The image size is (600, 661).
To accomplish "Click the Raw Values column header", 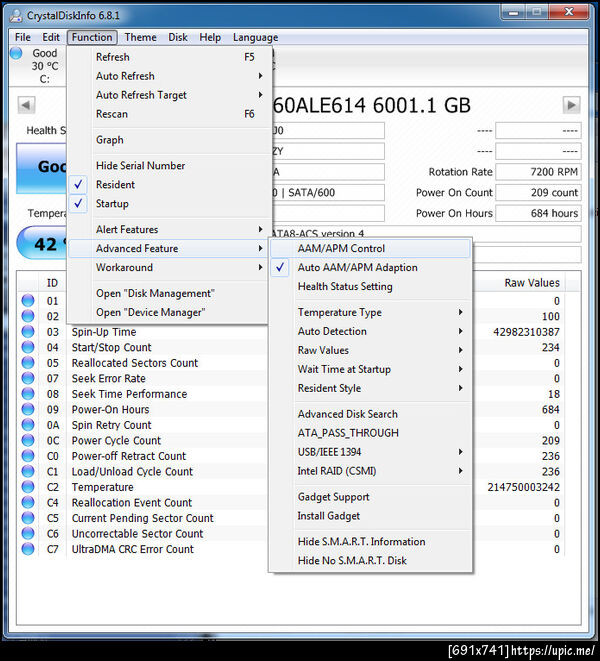I will (x=532, y=282).
